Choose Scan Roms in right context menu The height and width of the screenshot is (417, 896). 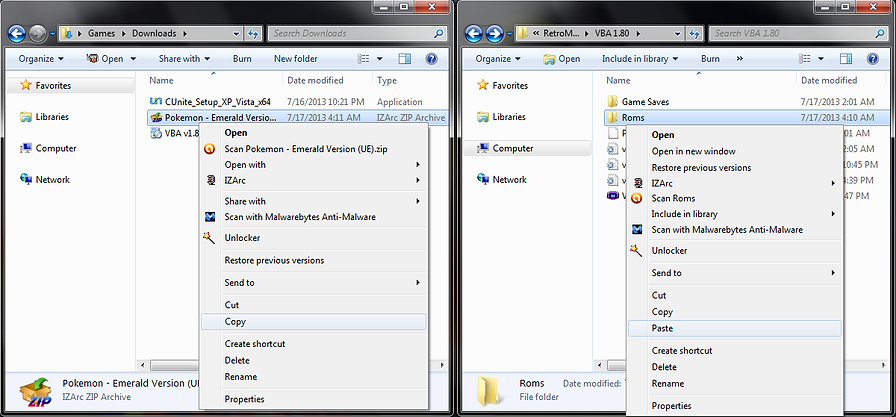point(734,198)
